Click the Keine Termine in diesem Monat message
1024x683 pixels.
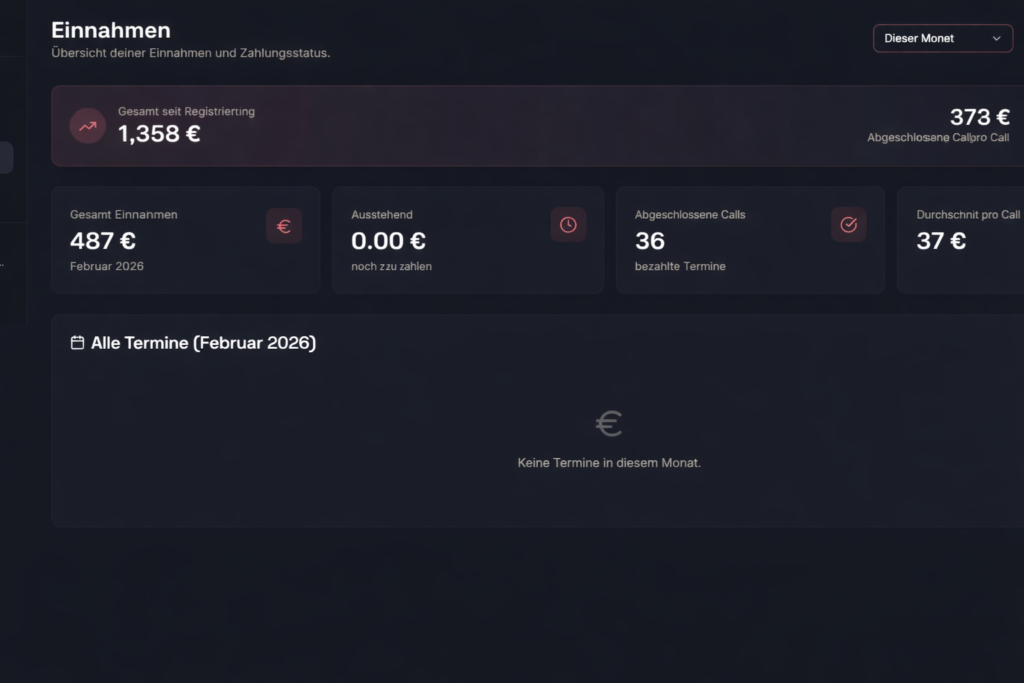[x=609, y=463]
